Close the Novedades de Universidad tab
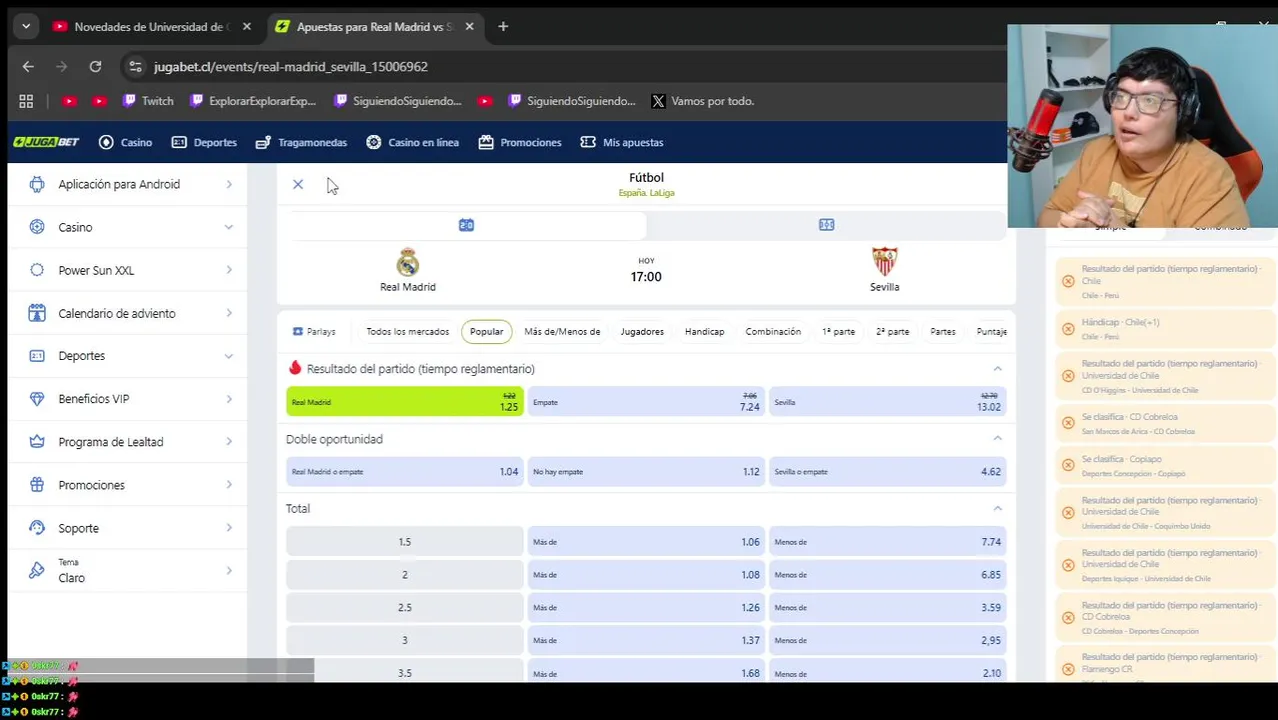 tap(247, 27)
